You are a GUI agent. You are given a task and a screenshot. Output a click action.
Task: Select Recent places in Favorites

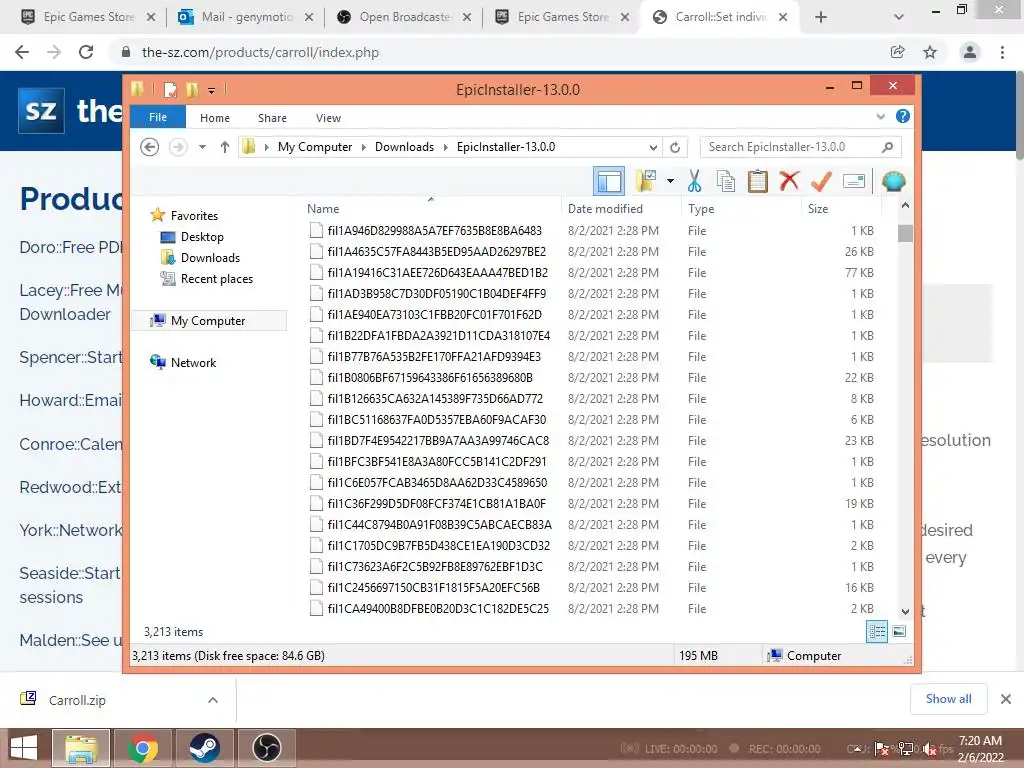[x=216, y=279]
